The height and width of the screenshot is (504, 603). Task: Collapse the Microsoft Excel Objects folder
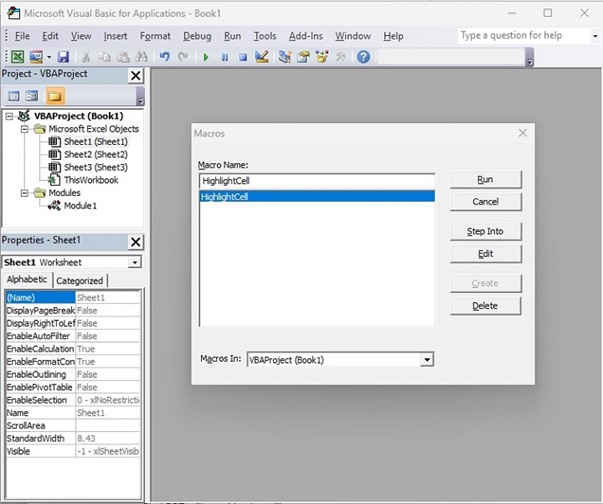(25, 129)
